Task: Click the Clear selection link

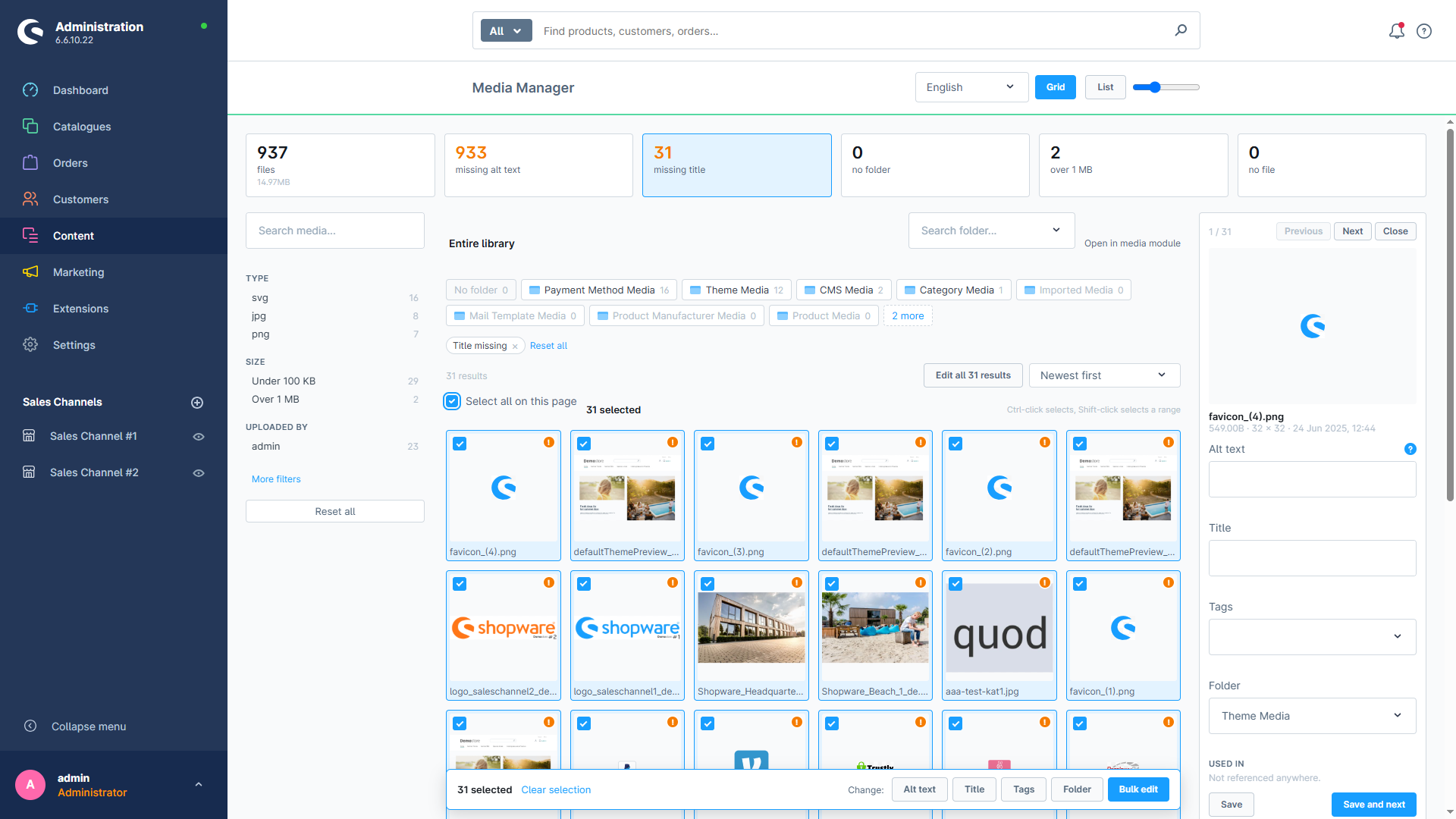Action: click(556, 790)
